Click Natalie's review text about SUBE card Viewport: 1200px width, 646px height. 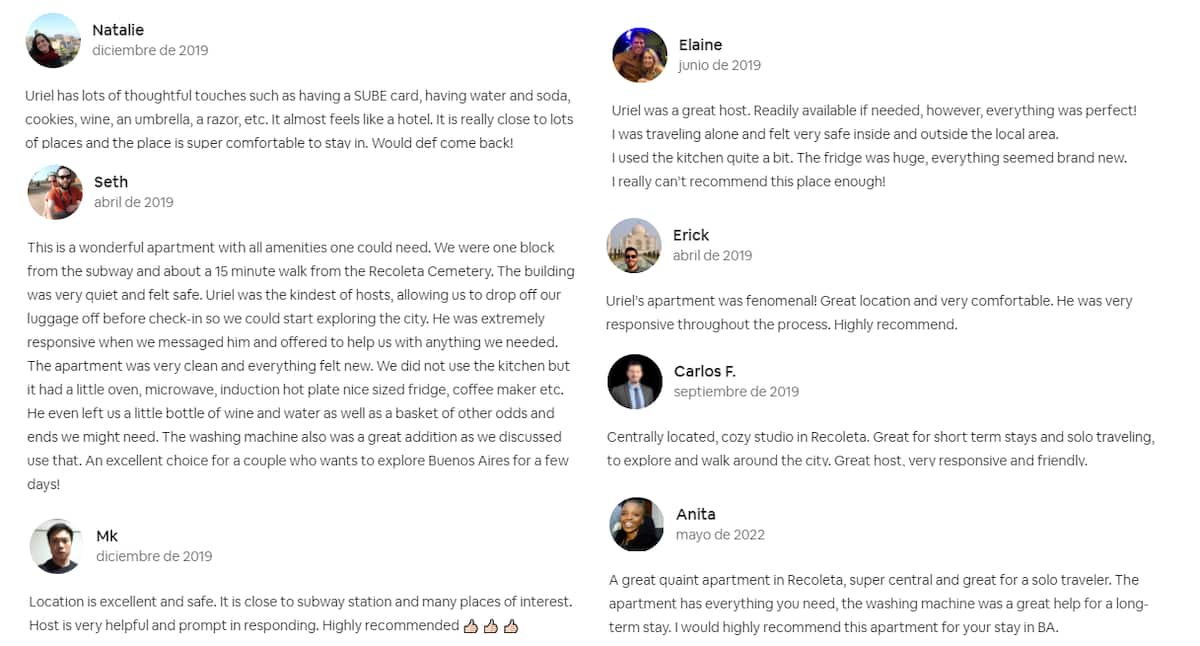[298, 119]
